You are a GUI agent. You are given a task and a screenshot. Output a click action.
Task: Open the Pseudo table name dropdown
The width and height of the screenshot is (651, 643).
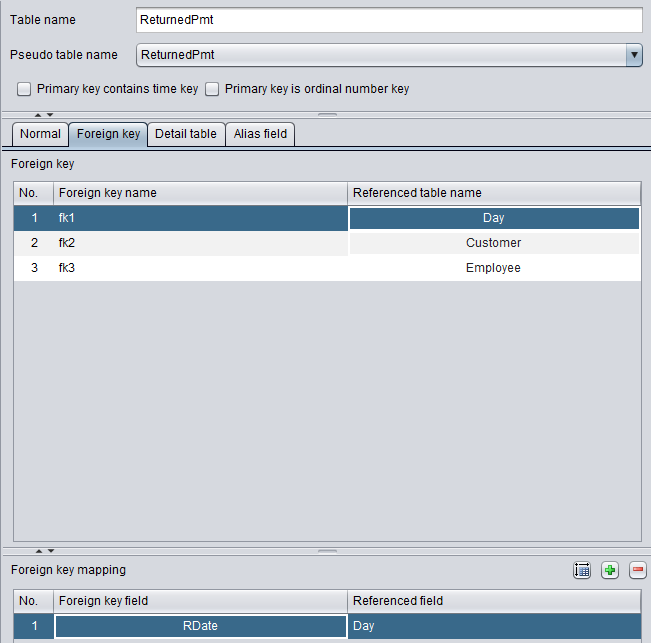pos(634,55)
